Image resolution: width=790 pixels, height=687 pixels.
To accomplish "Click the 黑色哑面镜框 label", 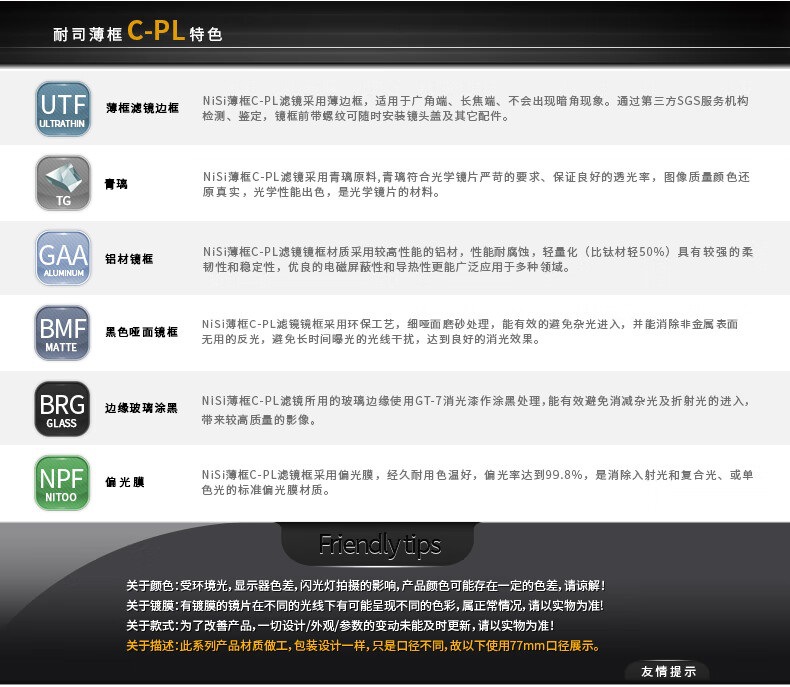I will (142, 332).
